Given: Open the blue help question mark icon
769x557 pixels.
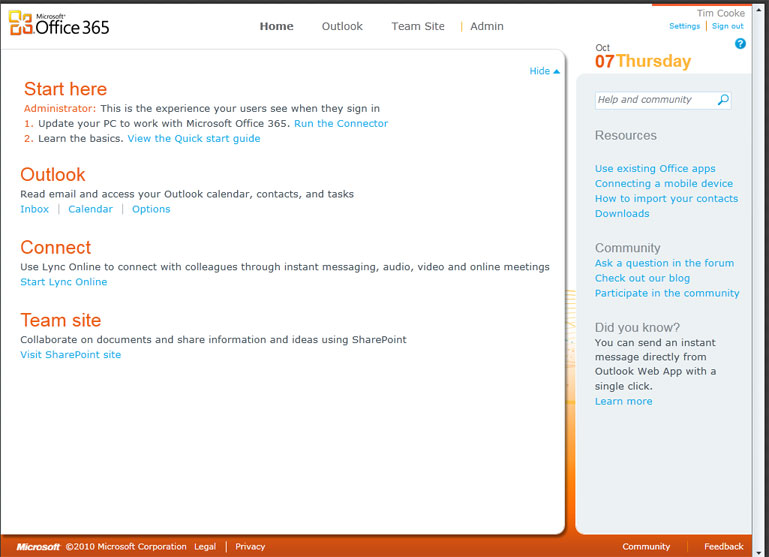Looking at the screenshot, I should (740, 44).
